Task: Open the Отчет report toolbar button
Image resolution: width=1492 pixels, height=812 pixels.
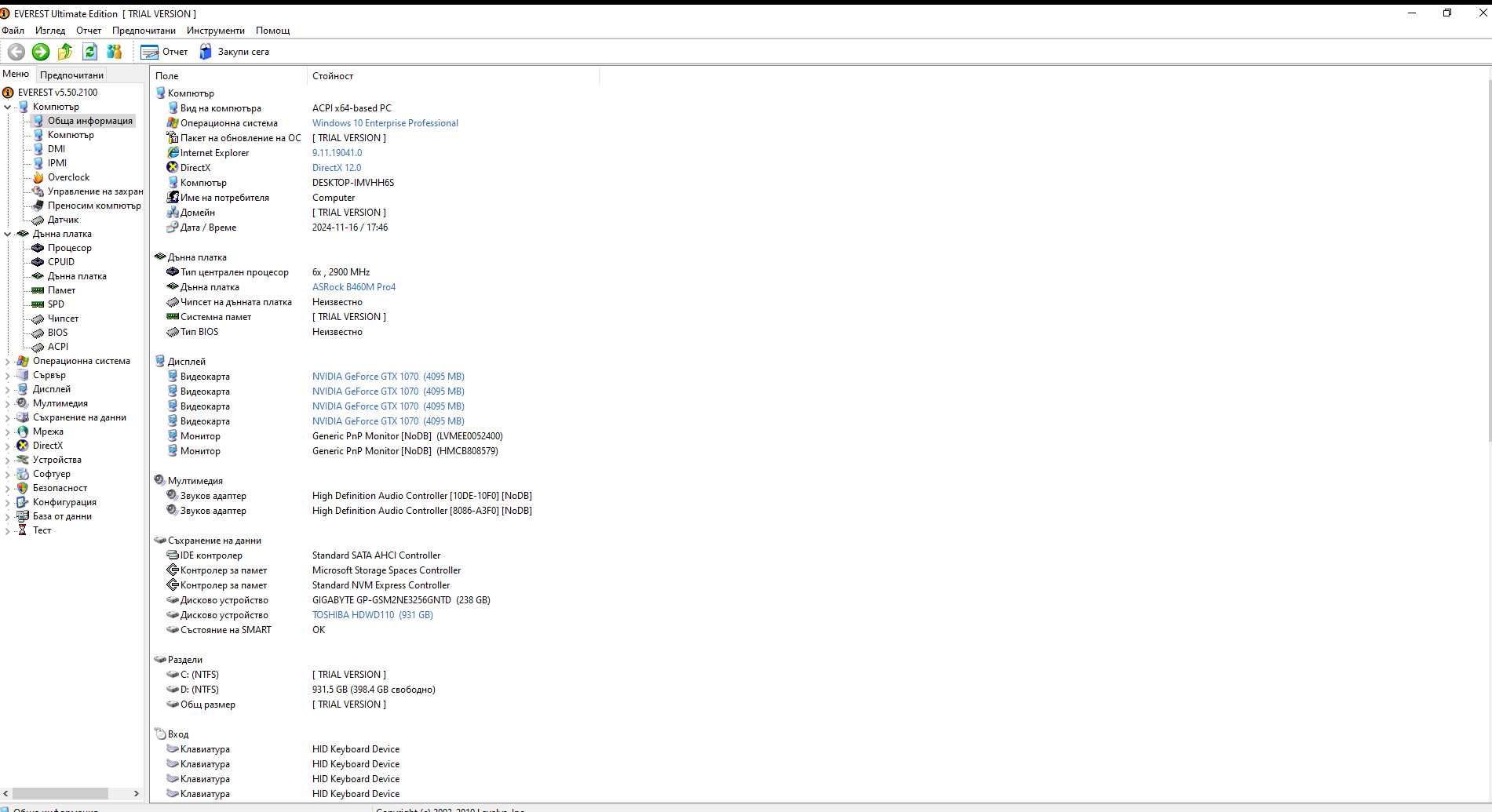Action: click(x=165, y=52)
